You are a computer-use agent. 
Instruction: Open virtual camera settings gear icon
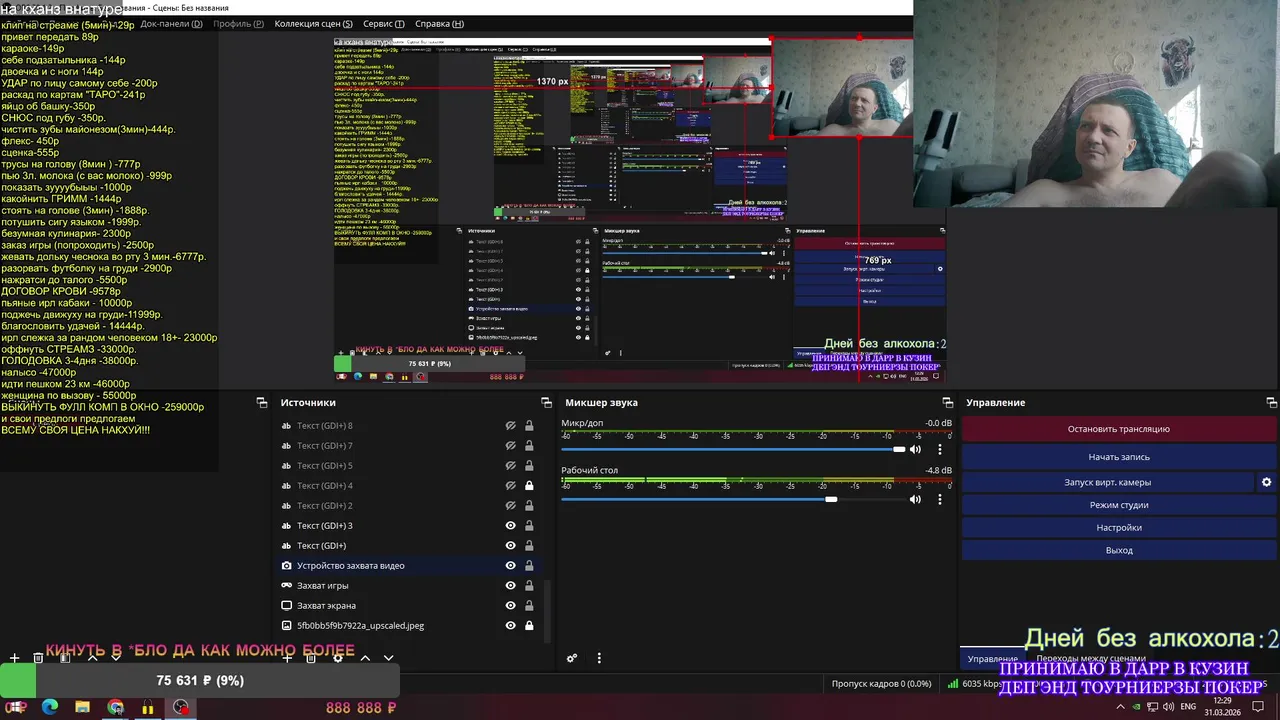point(1266,482)
